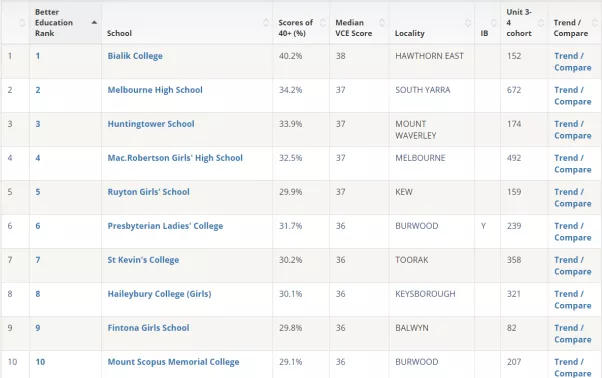Open Bialik College school link
This screenshot has width=602, height=378.
(135, 56)
